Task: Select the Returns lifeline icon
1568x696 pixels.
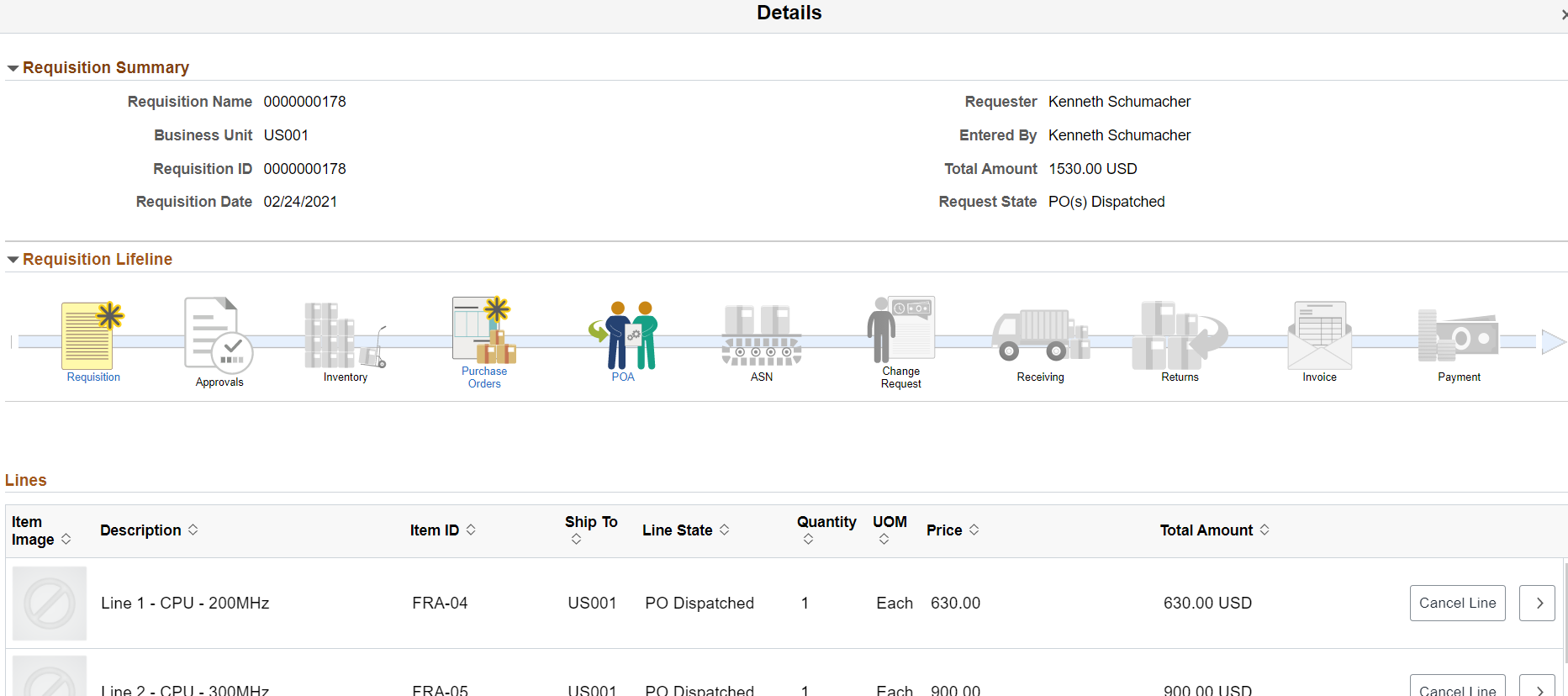Action: point(1180,335)
